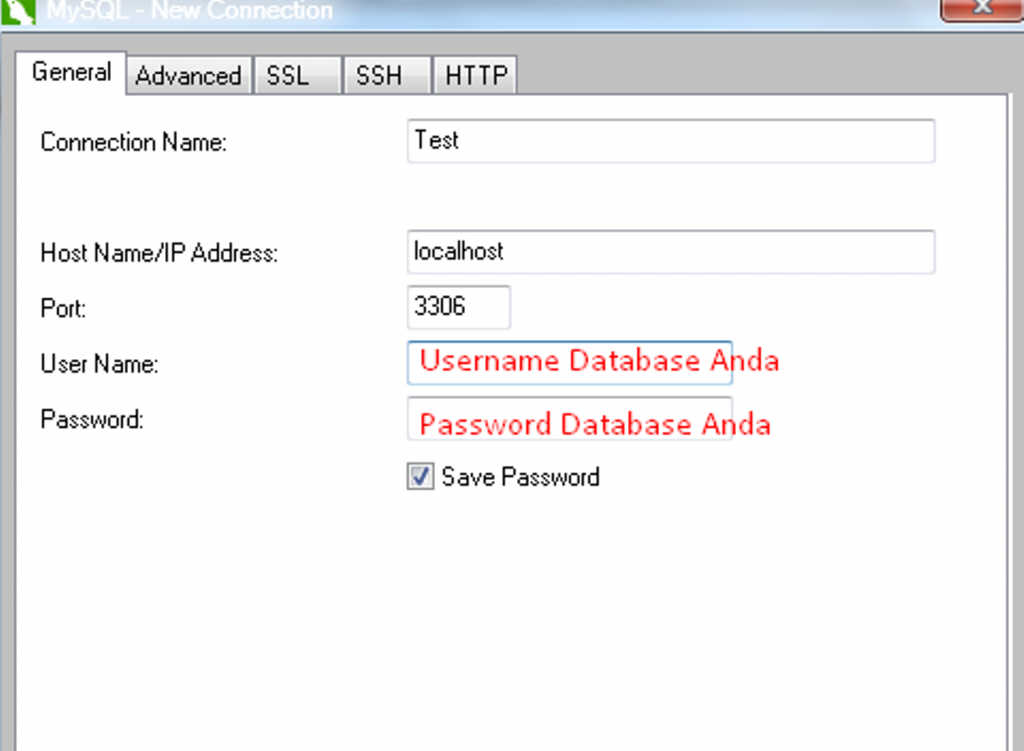Click the User Name input box
Viewport: 1024px width, 751px height.
[569, 362]
